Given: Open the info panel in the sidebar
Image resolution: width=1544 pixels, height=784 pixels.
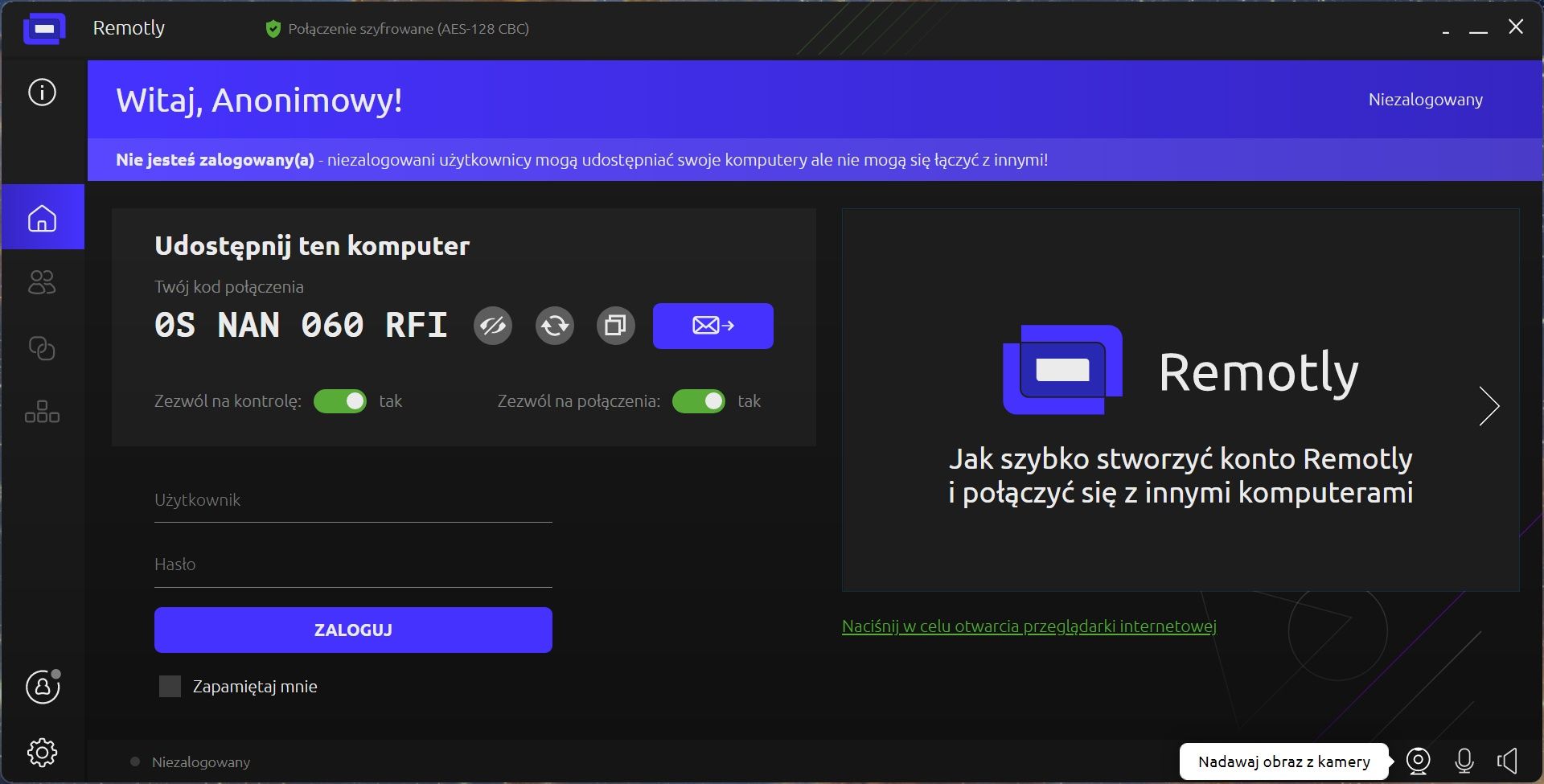Looking at the screenshot, I should tap(42, 92).
